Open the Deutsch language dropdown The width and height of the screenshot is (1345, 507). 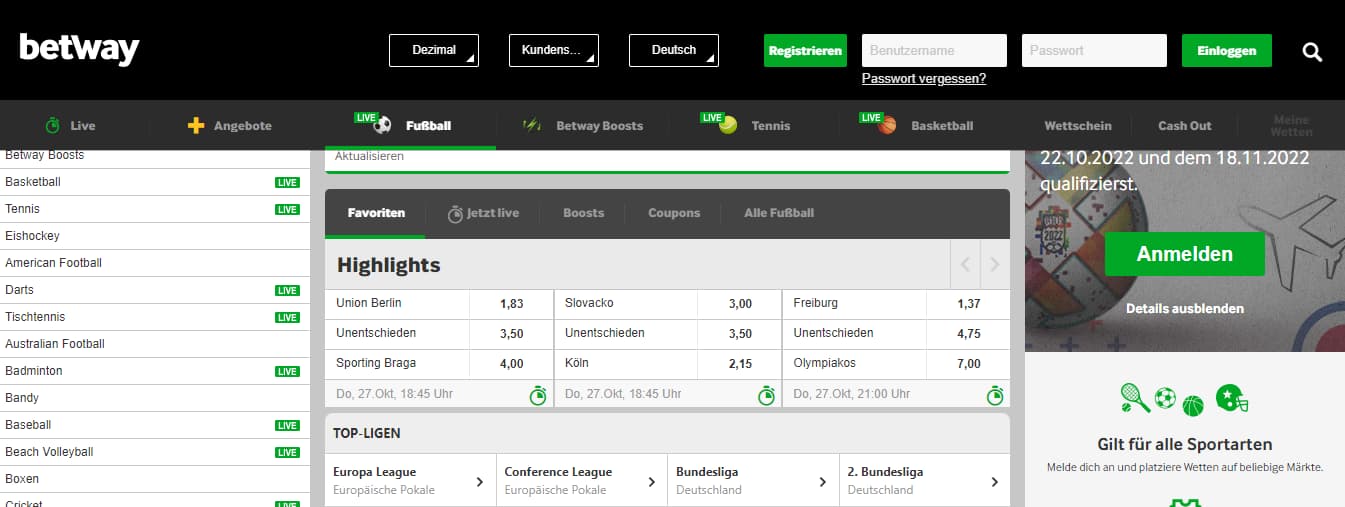coord(674,50)
